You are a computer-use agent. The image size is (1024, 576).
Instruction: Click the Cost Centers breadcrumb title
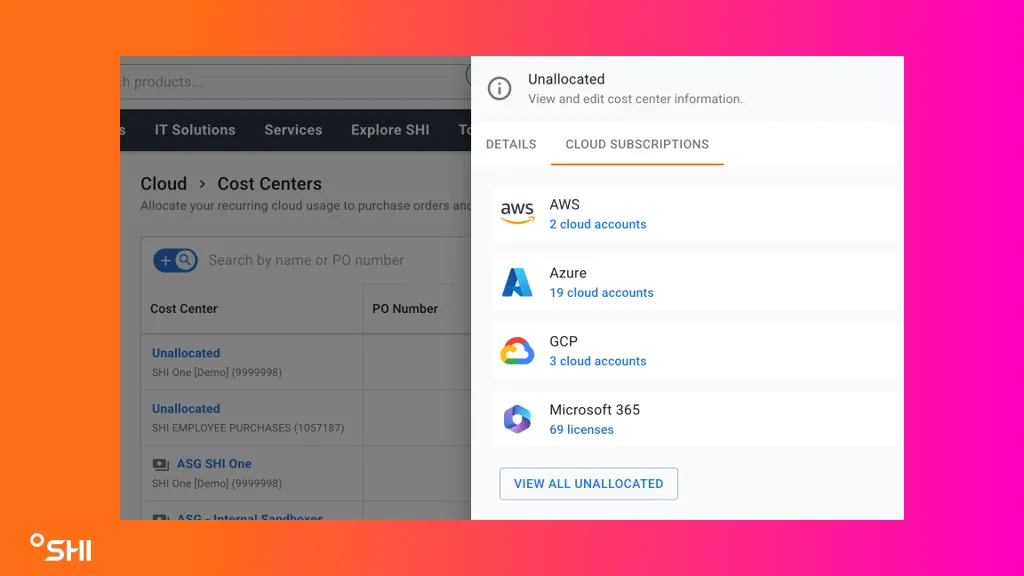[269, 184]
